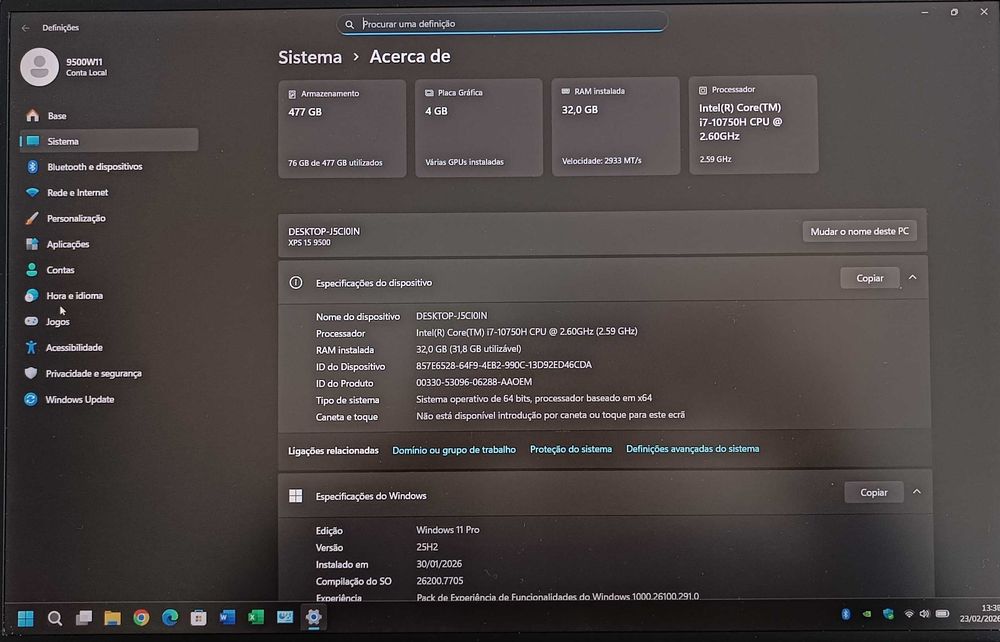Click the Jogos controller icon

click(x=31, y=321)
